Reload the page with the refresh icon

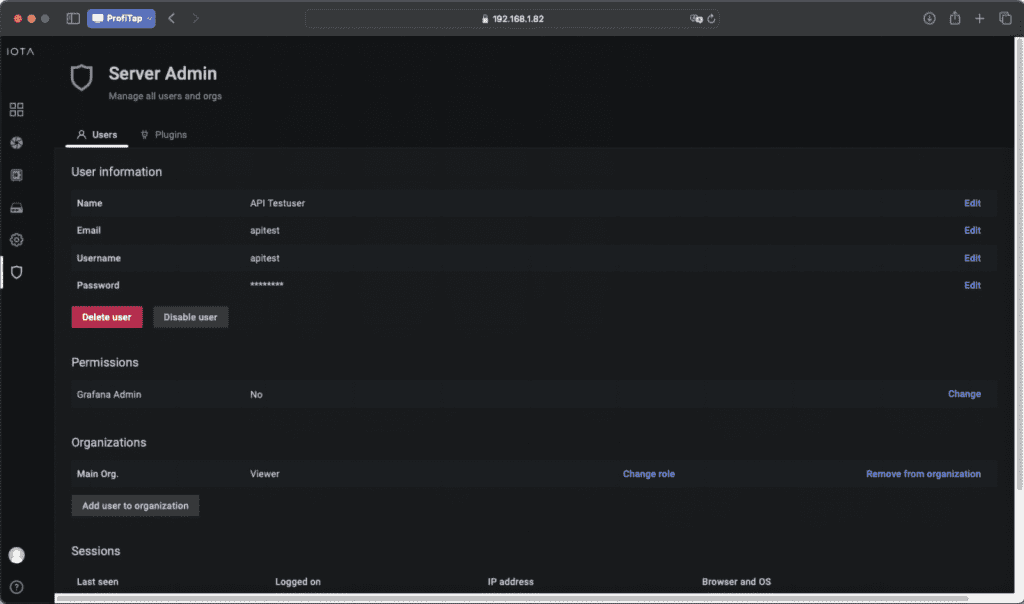tap(711, 18)
